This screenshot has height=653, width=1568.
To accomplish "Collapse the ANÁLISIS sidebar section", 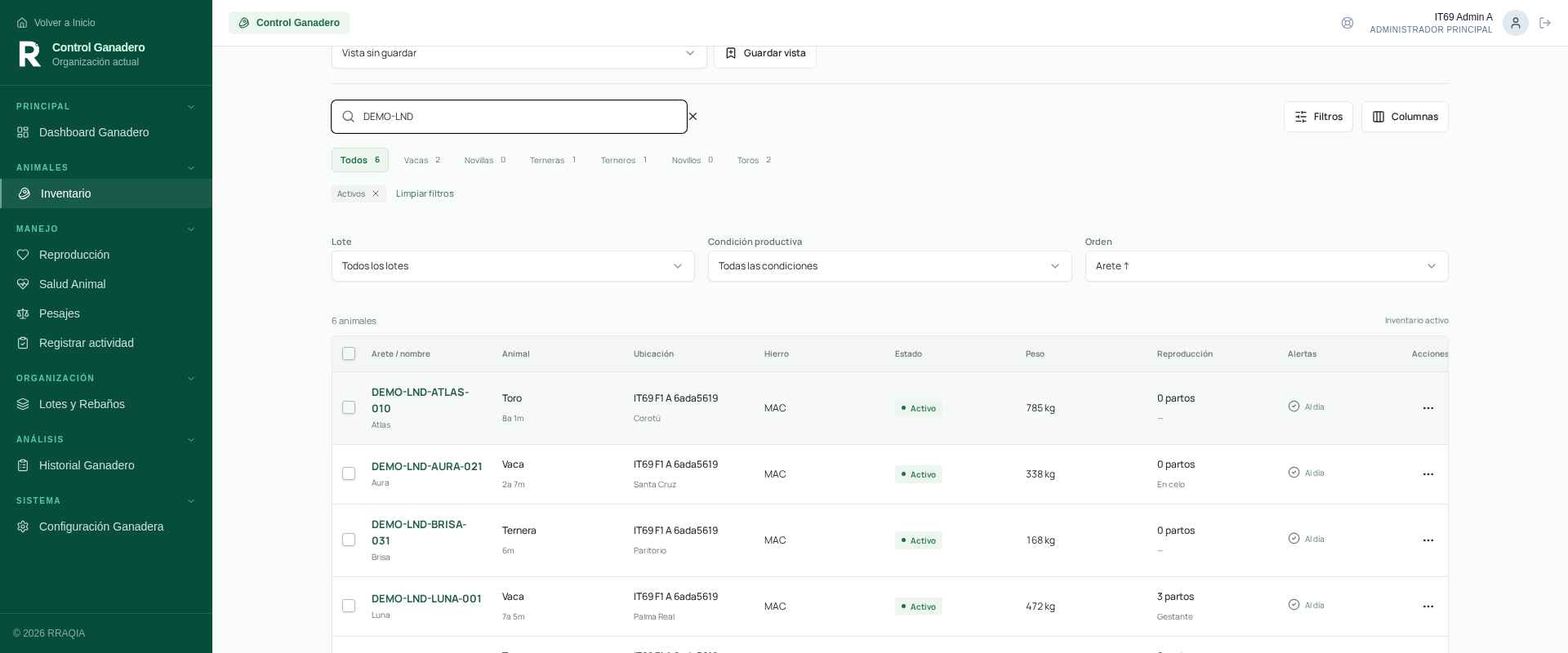I will pos(191,440).
